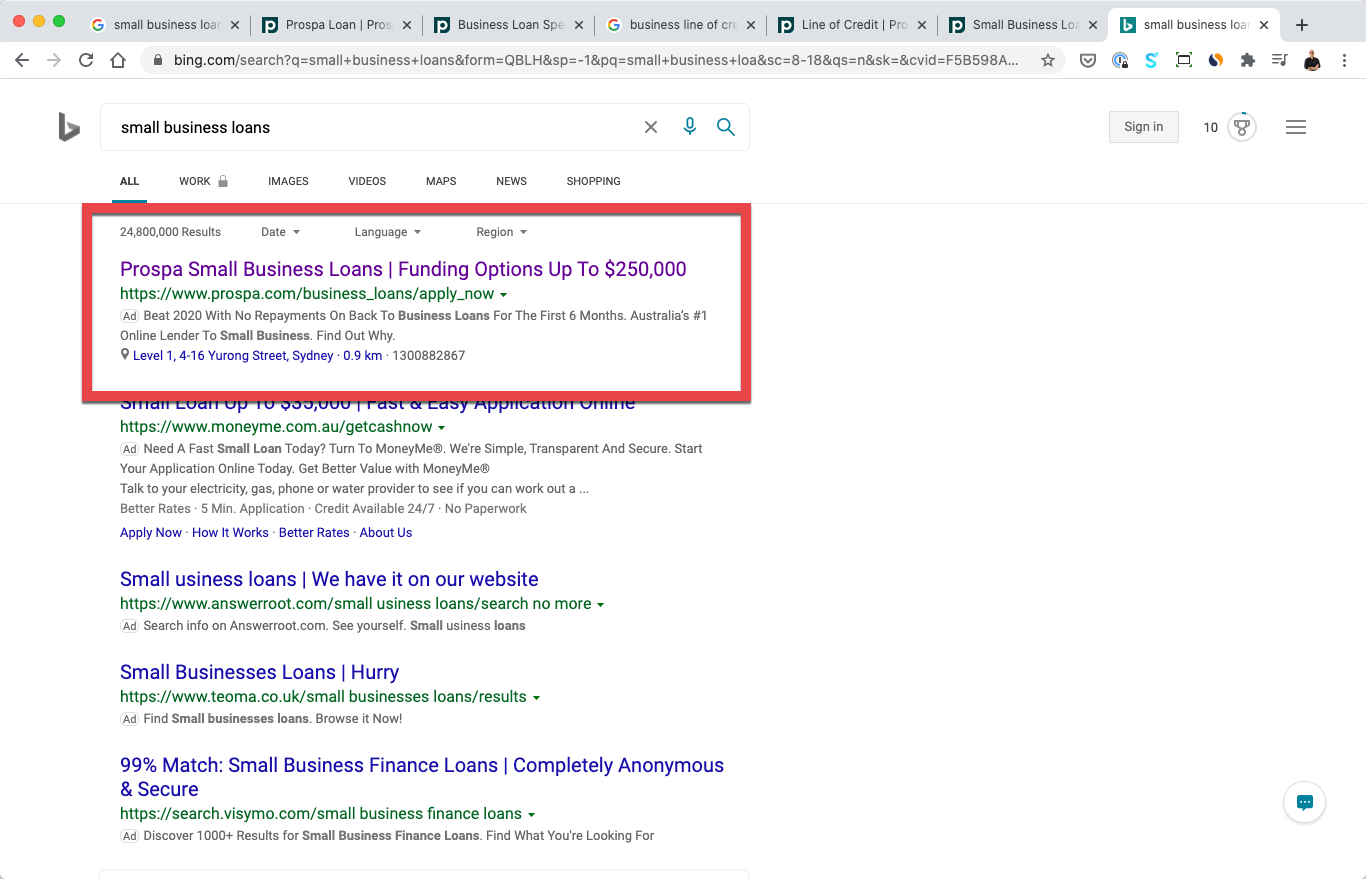Close the Prospa Loan tab
The height and width of the screenshot is (879, 1366).
click(x=407, y=25)
